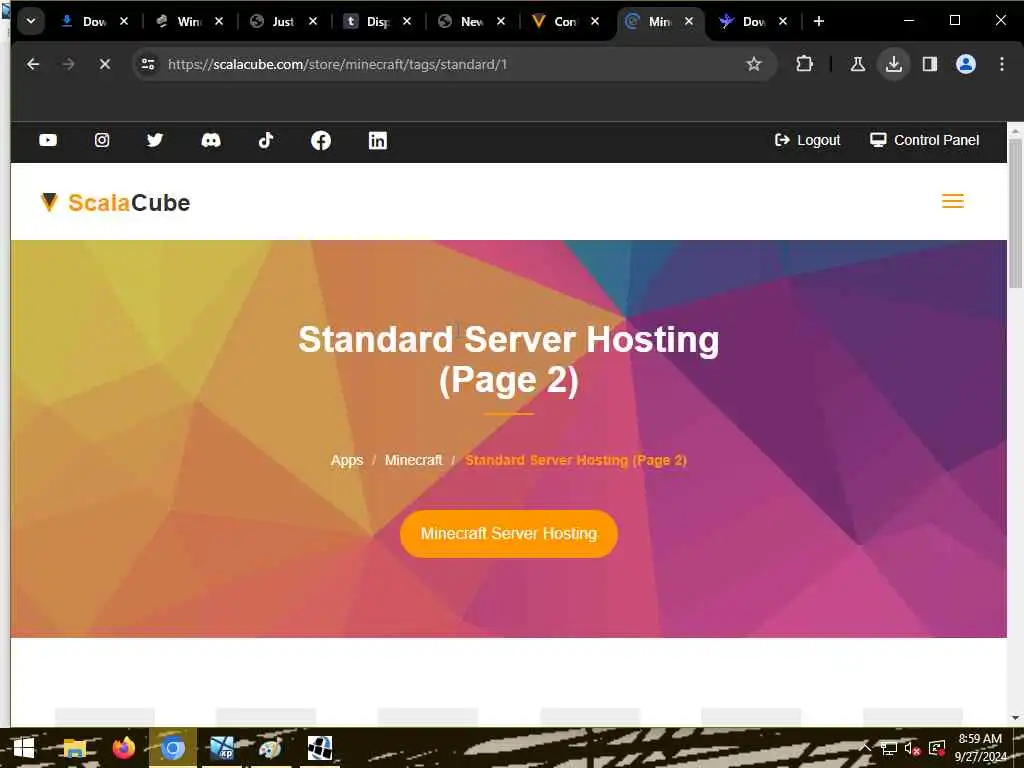Open Firefox from the taskbar
The height and width of the screenshot is (768, 1024).
123,748
